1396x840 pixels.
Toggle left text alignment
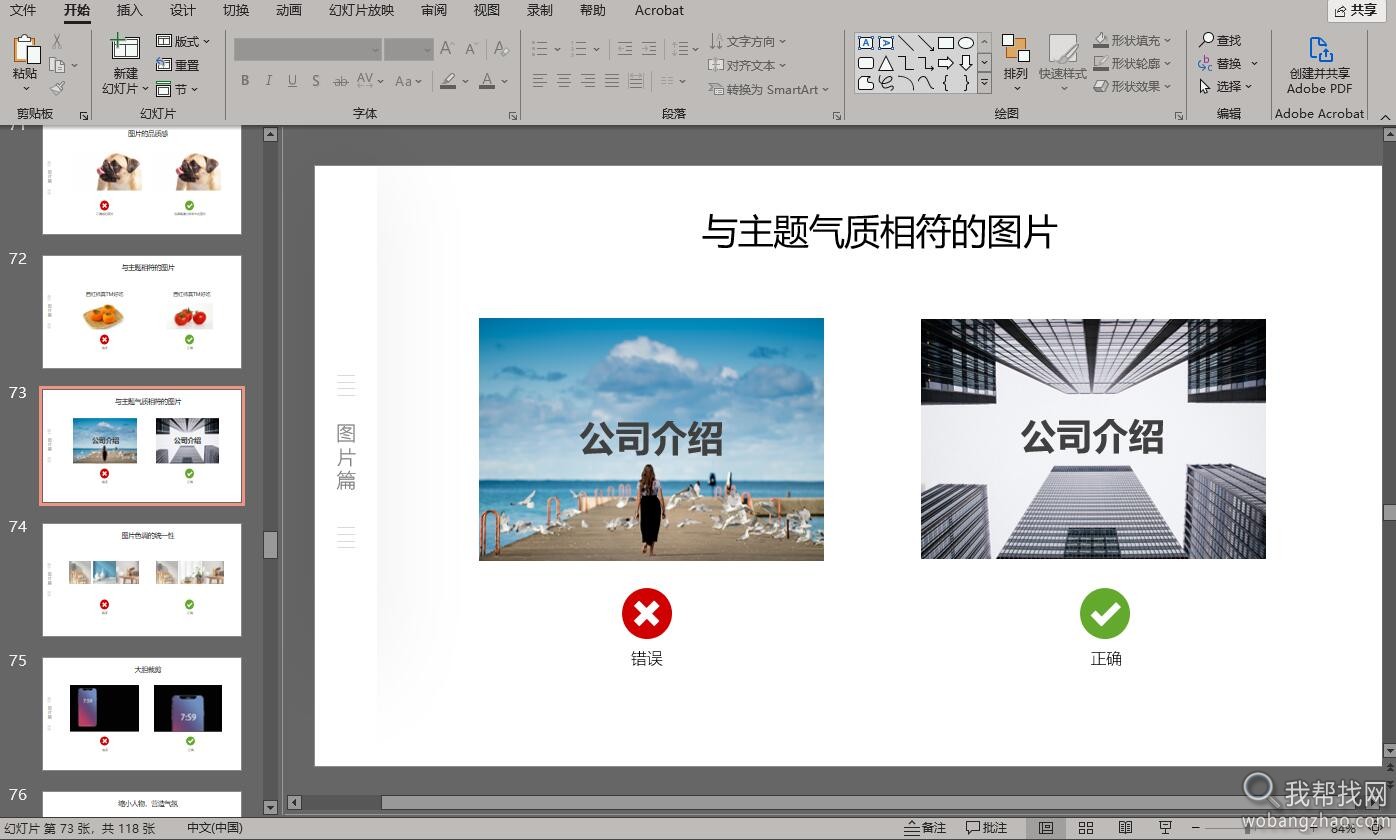(x=540, y=81)
